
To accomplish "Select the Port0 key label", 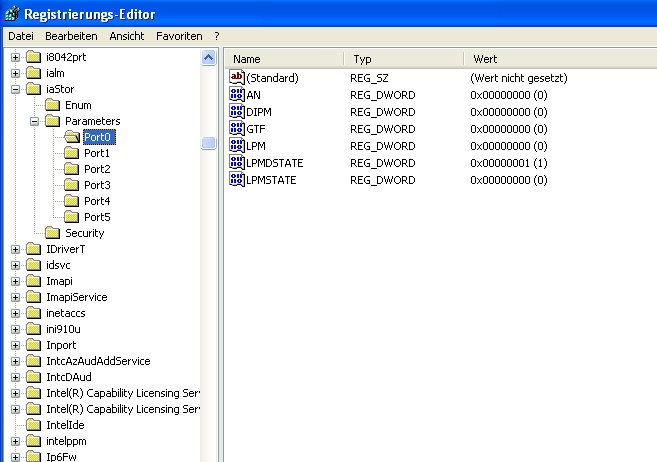I will pyautogui.click(x=98, y=137).
